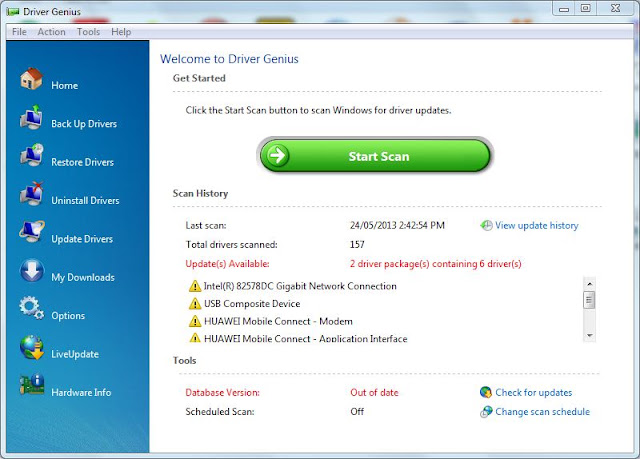Open Back Up Drivers from the sidebar
Image resolution: width=640 pixels, height=459 pixels.
[x=84, y=124]
